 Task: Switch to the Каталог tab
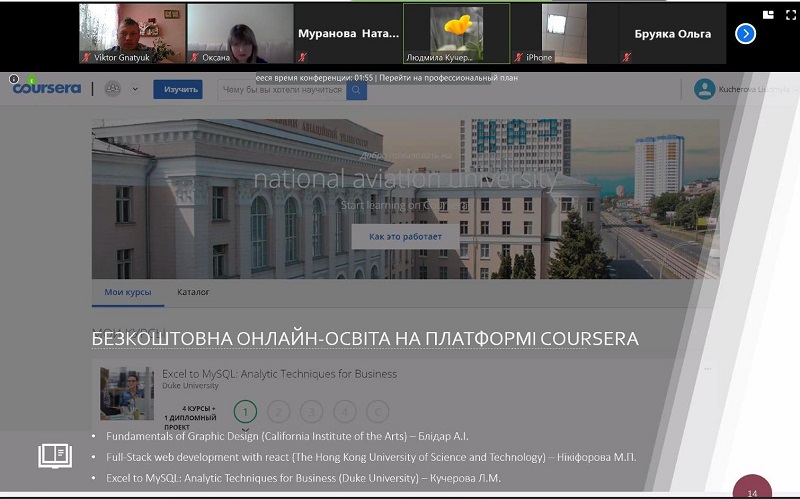click(x=193, y=292)
